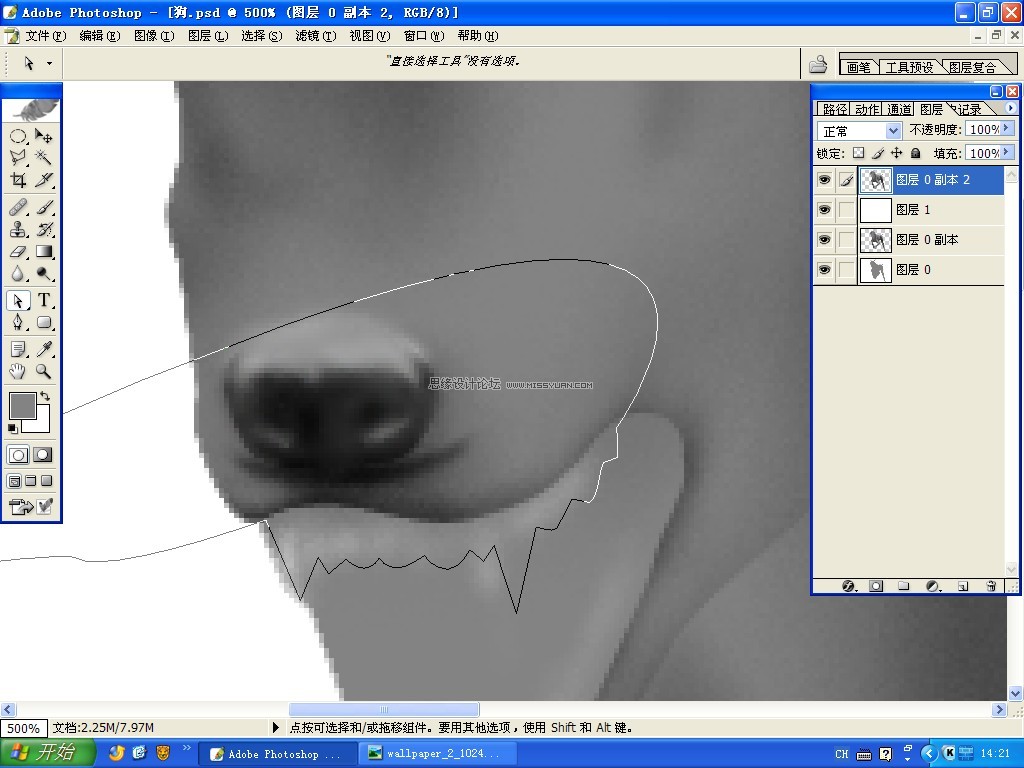The height and width of the screenshot is (768, 1024).
Task: Open the 滤镜 menu
Action: [x=315, y=35]
